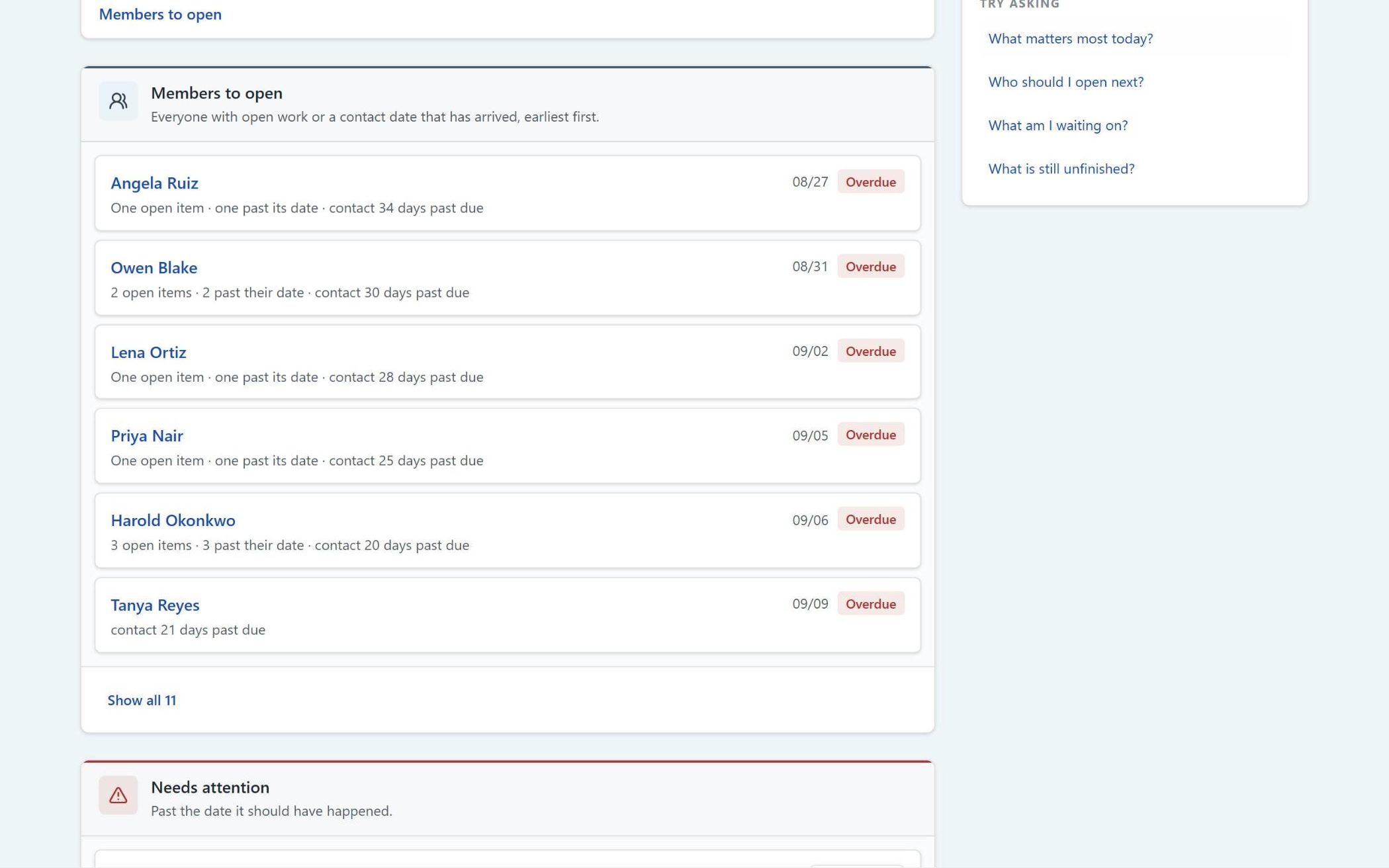Ask Who should I open next?
Viewport: 1389px width, 868px height.
click(x=1065, y=82)
